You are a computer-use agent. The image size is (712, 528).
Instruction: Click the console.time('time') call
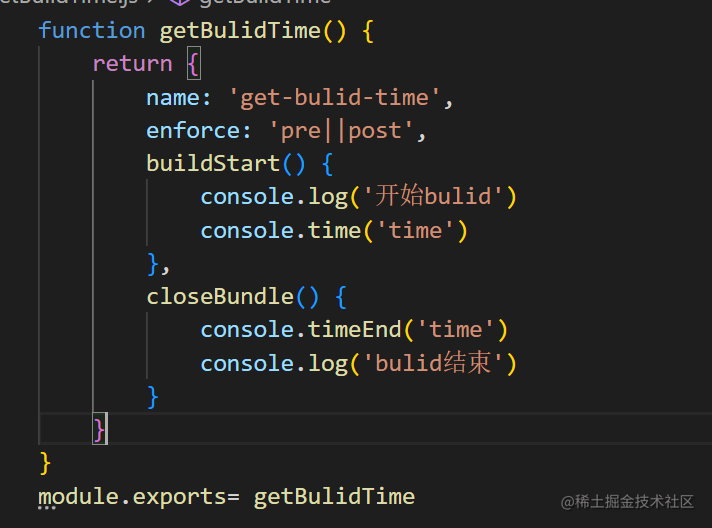tap(334, 230)
